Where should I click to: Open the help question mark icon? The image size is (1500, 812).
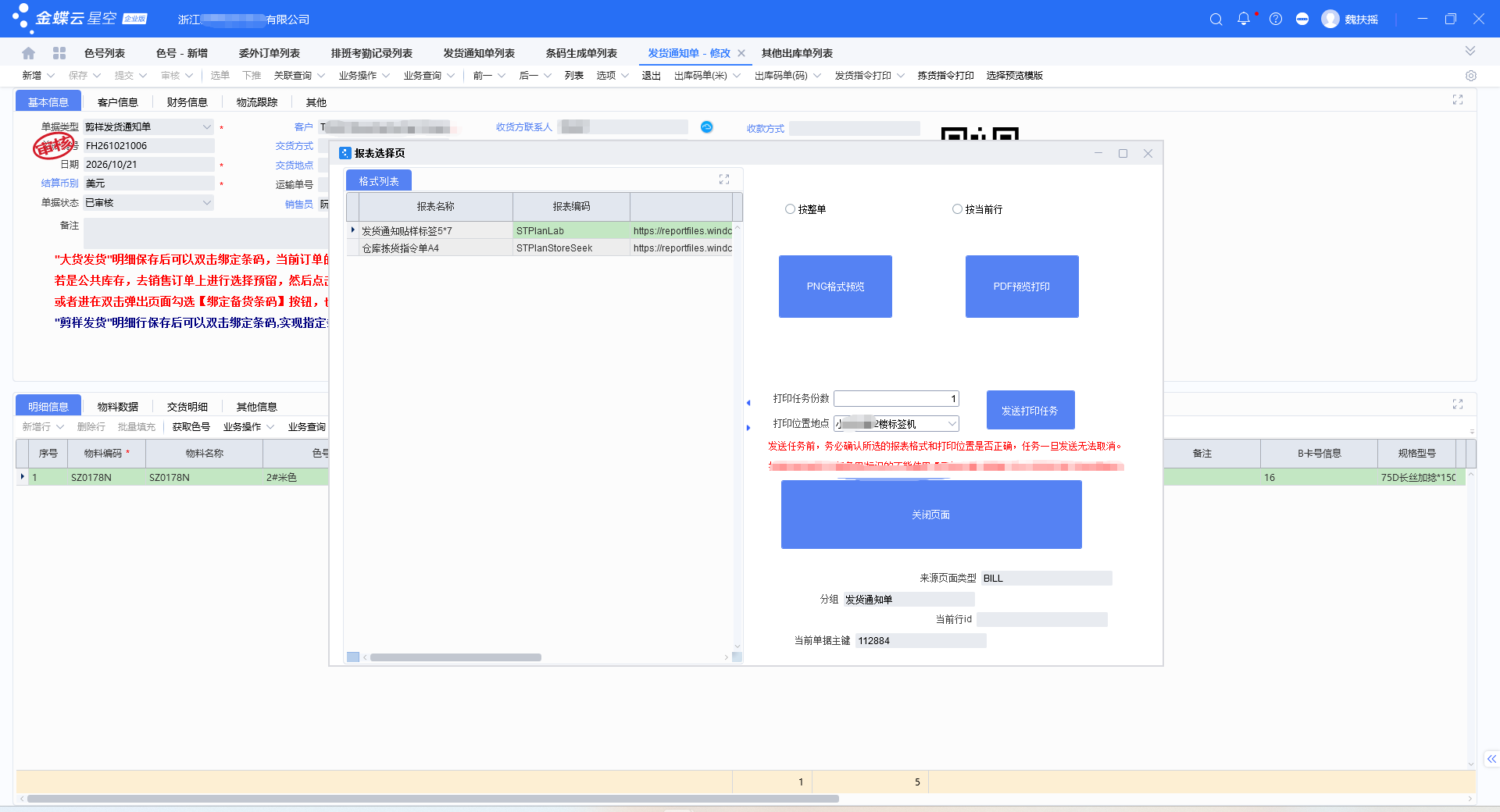pos(1276,20)
